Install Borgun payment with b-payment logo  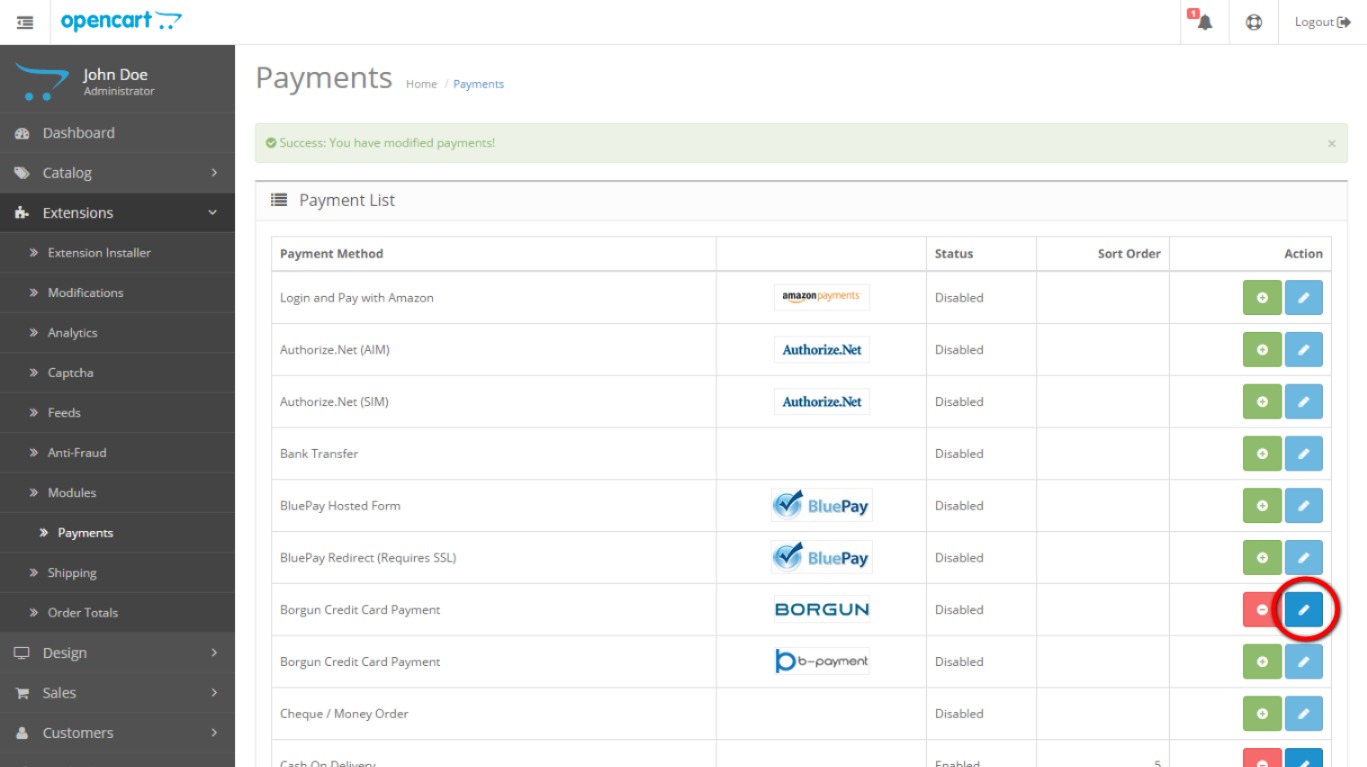1262,662
